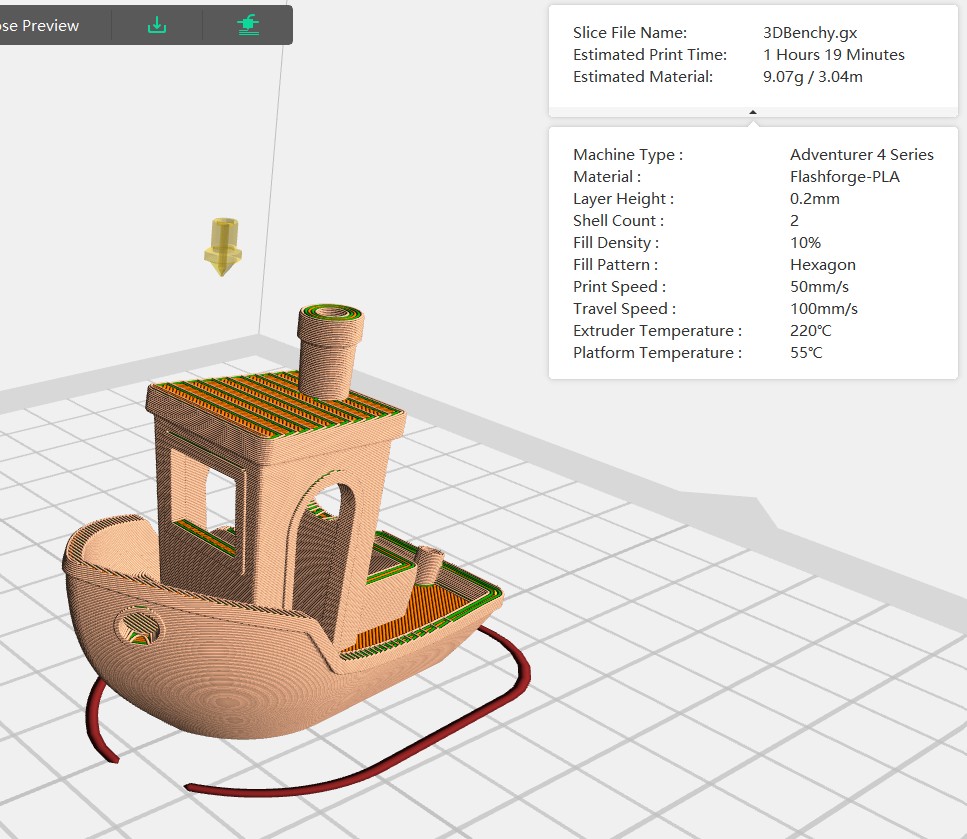Click the 'Platform Temperature :' label

point(657,353)
